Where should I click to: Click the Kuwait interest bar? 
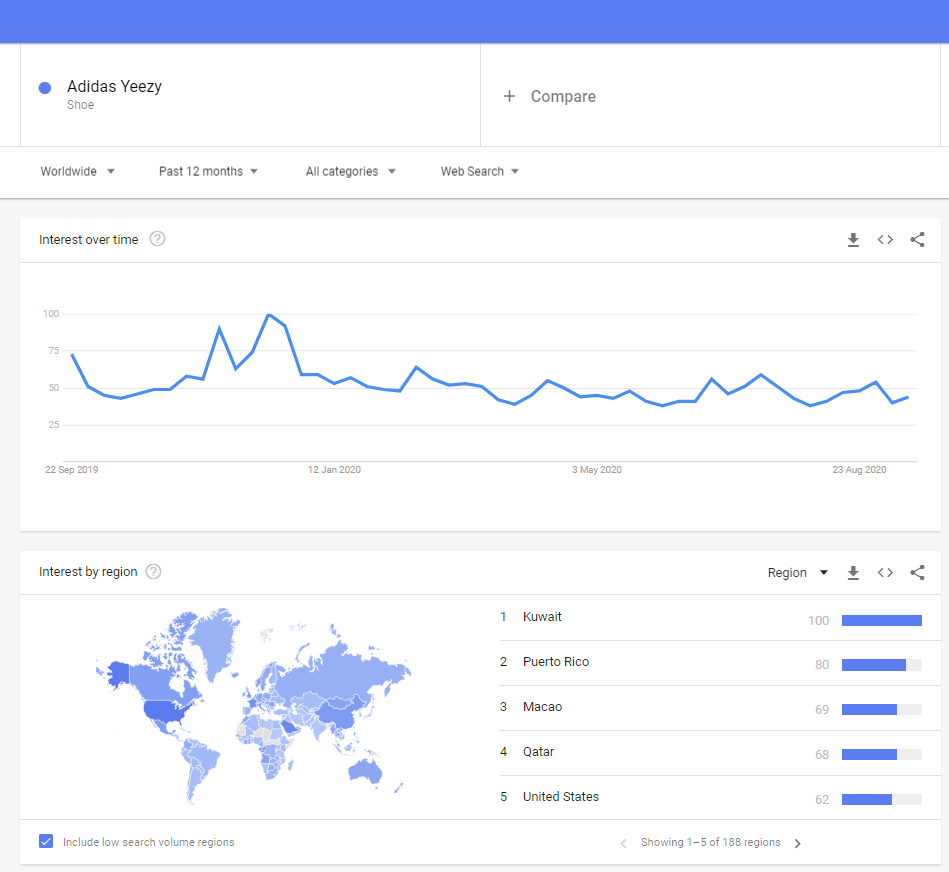click(x=881, y=620)
